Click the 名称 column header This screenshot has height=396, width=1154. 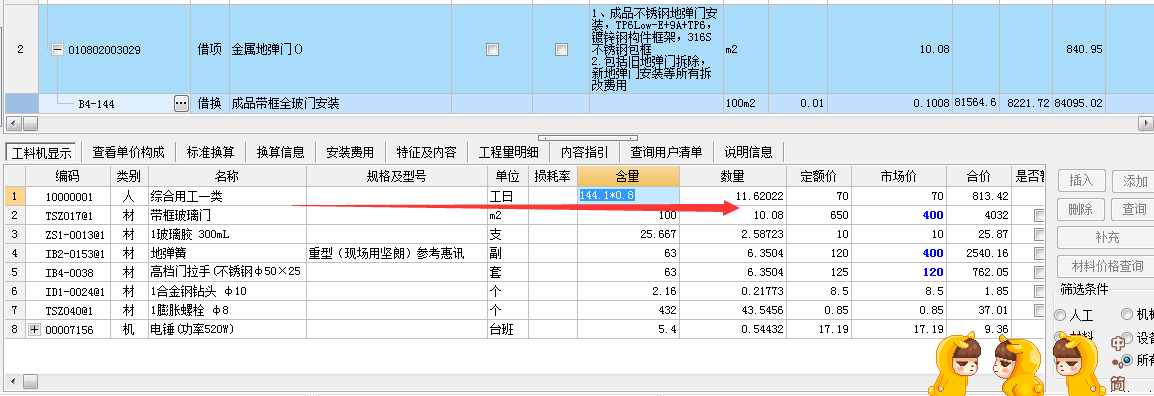(x=227, y=177)
